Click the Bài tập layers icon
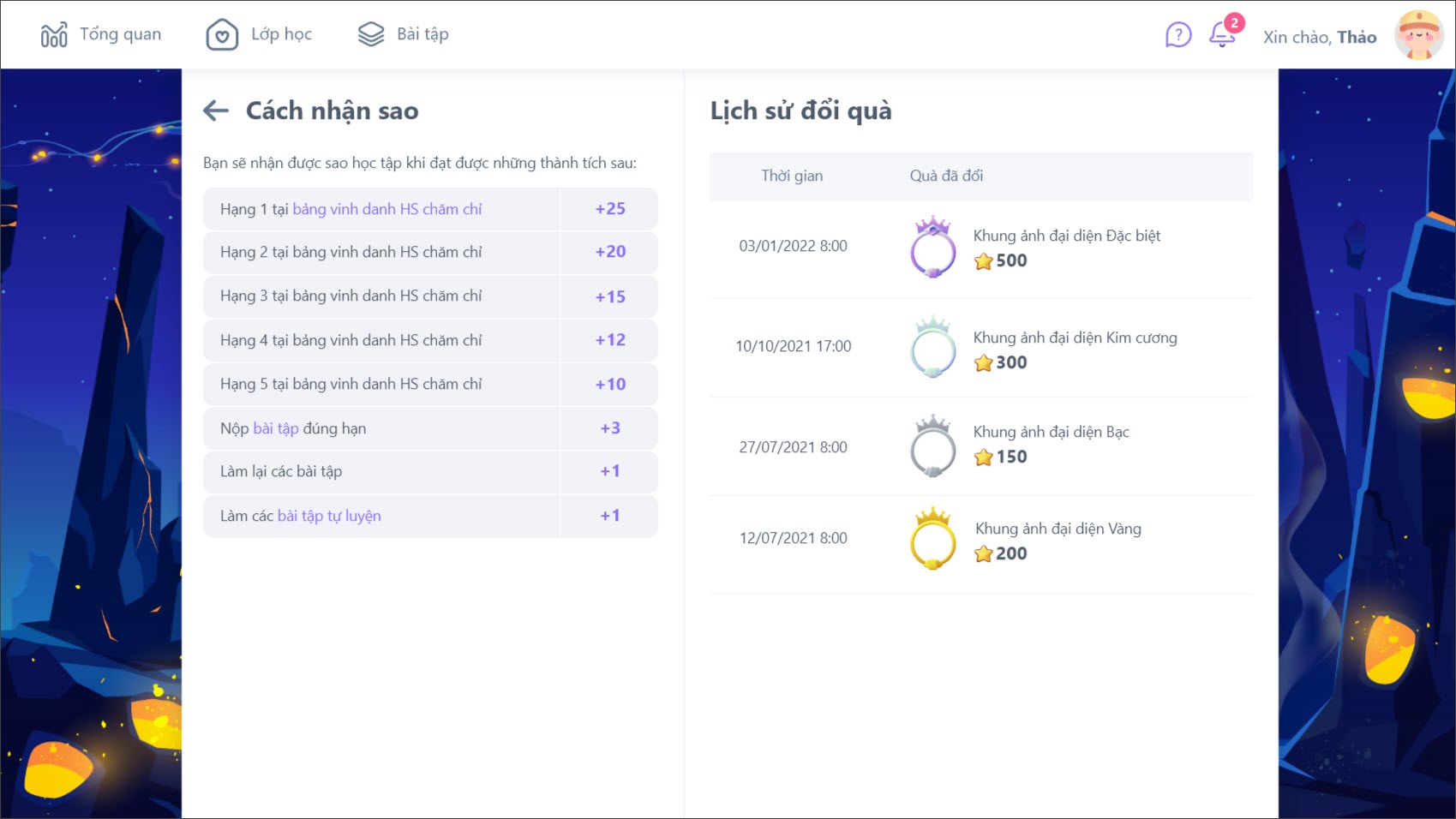1456x819 pixels. tap(371, 35)
